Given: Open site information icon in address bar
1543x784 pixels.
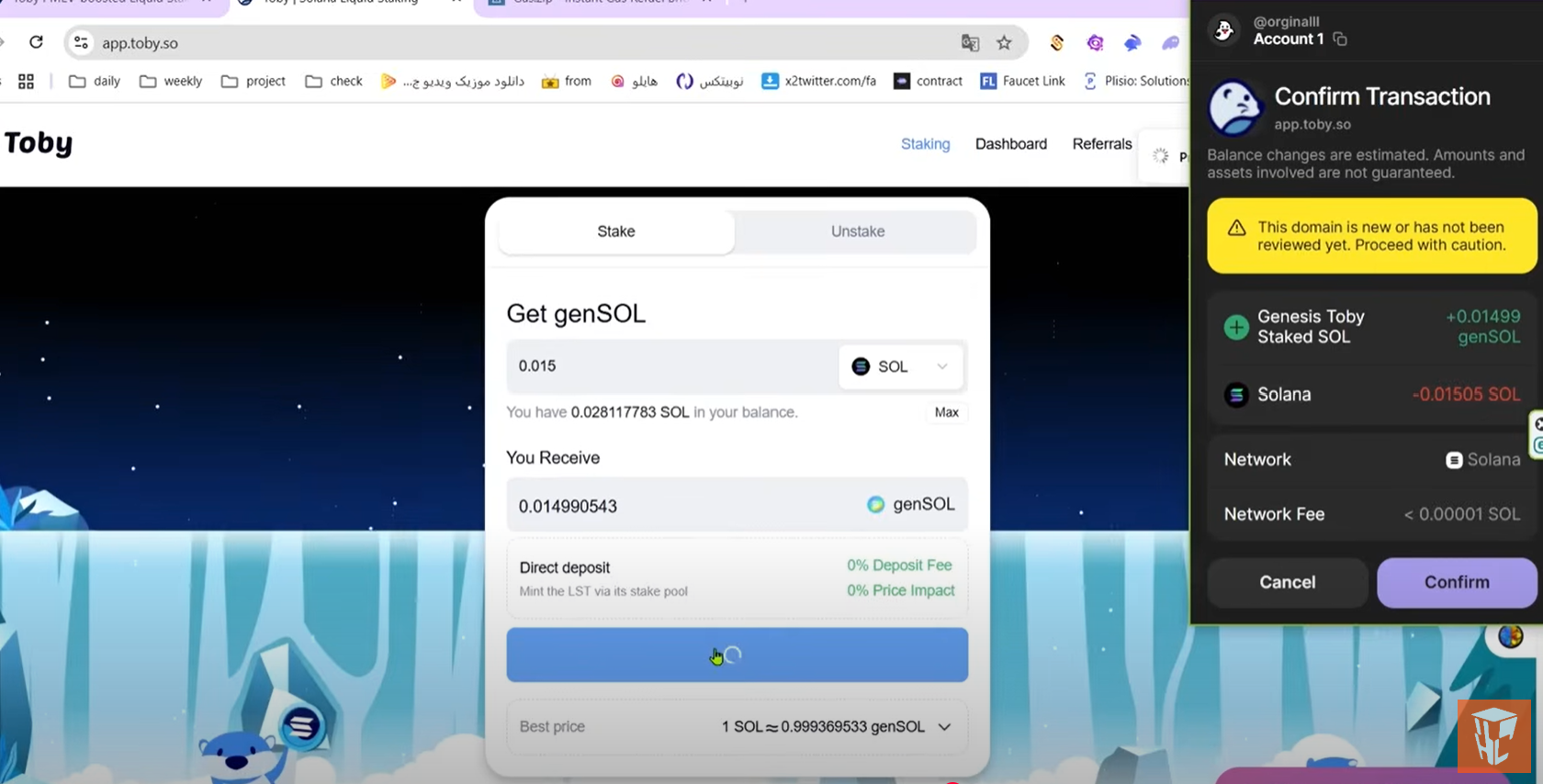Looking at the screenshot, I should [x=81, y=42].
